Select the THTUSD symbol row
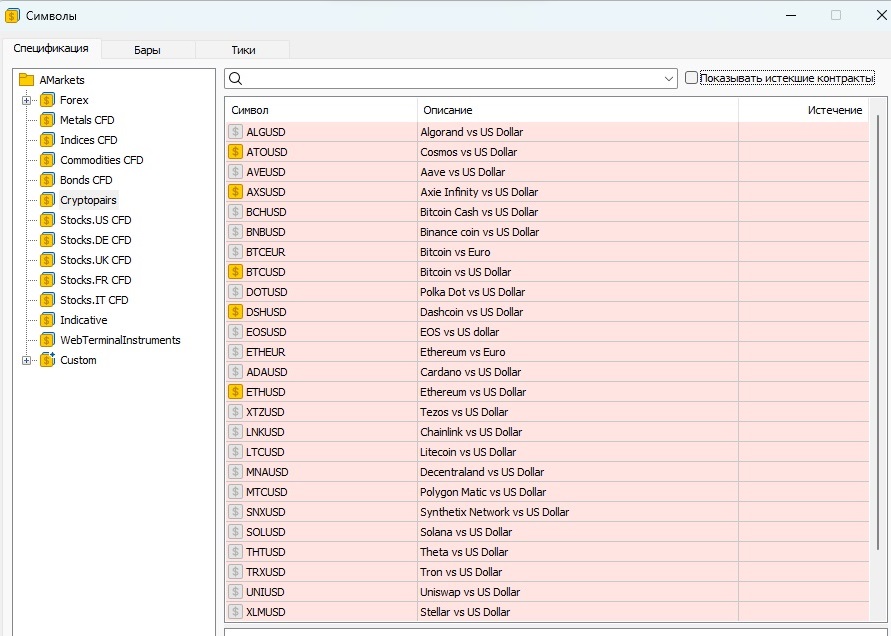 [x=548, y=552]
